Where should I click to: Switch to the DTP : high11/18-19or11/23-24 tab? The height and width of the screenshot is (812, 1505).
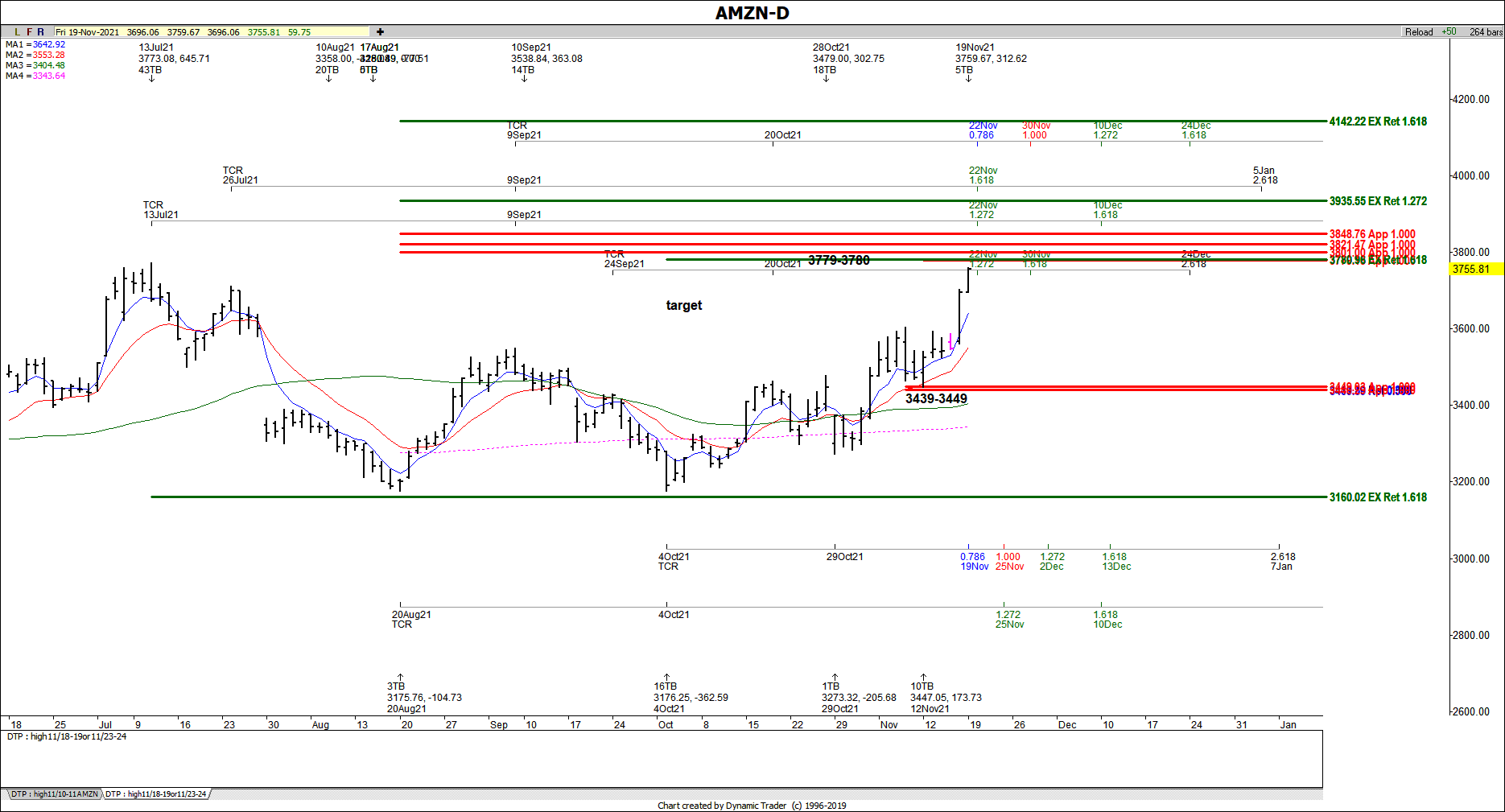[x=156, y=794]
